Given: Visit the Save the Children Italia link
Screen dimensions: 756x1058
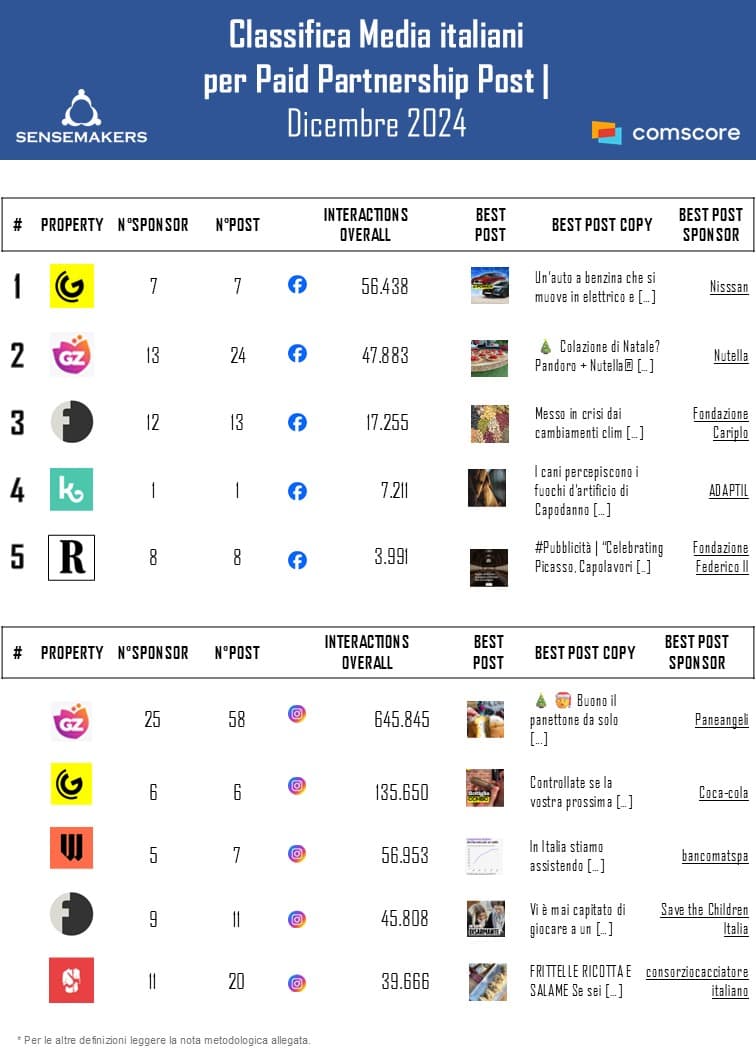Looking at the screenshot, I should [704, 919].
